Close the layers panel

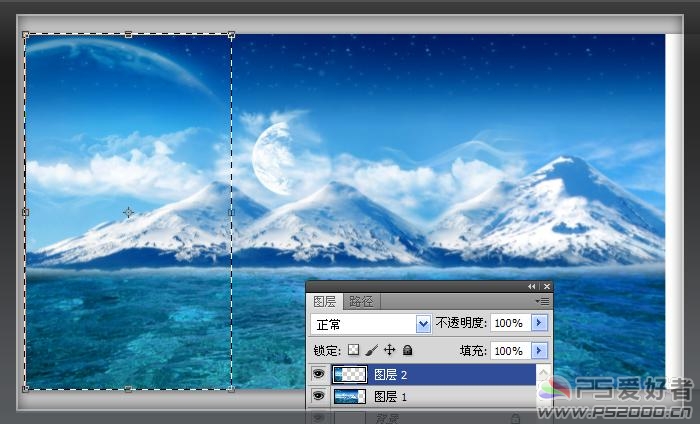(x=546, y=287)
